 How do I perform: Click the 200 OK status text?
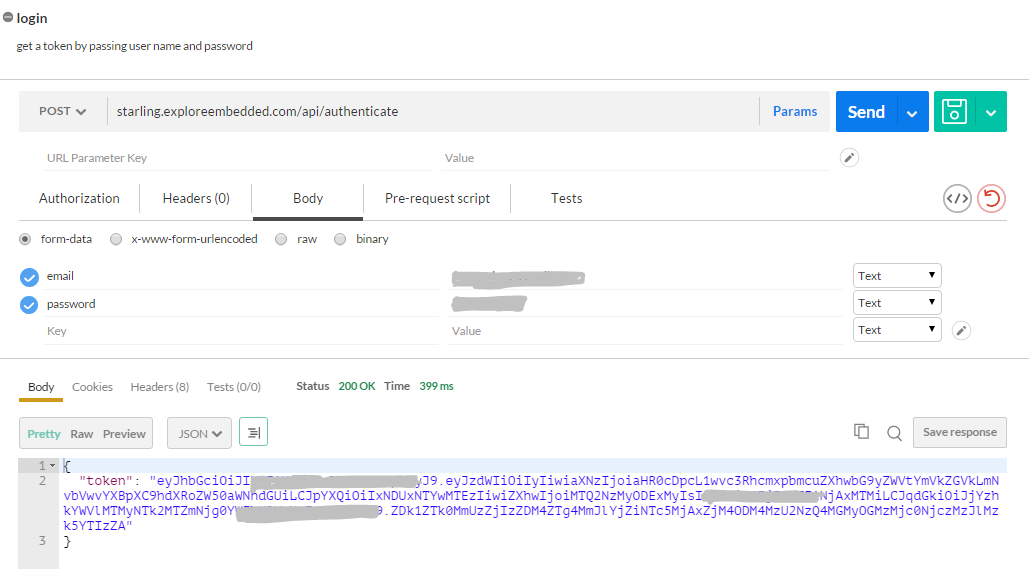pos(356,386)
